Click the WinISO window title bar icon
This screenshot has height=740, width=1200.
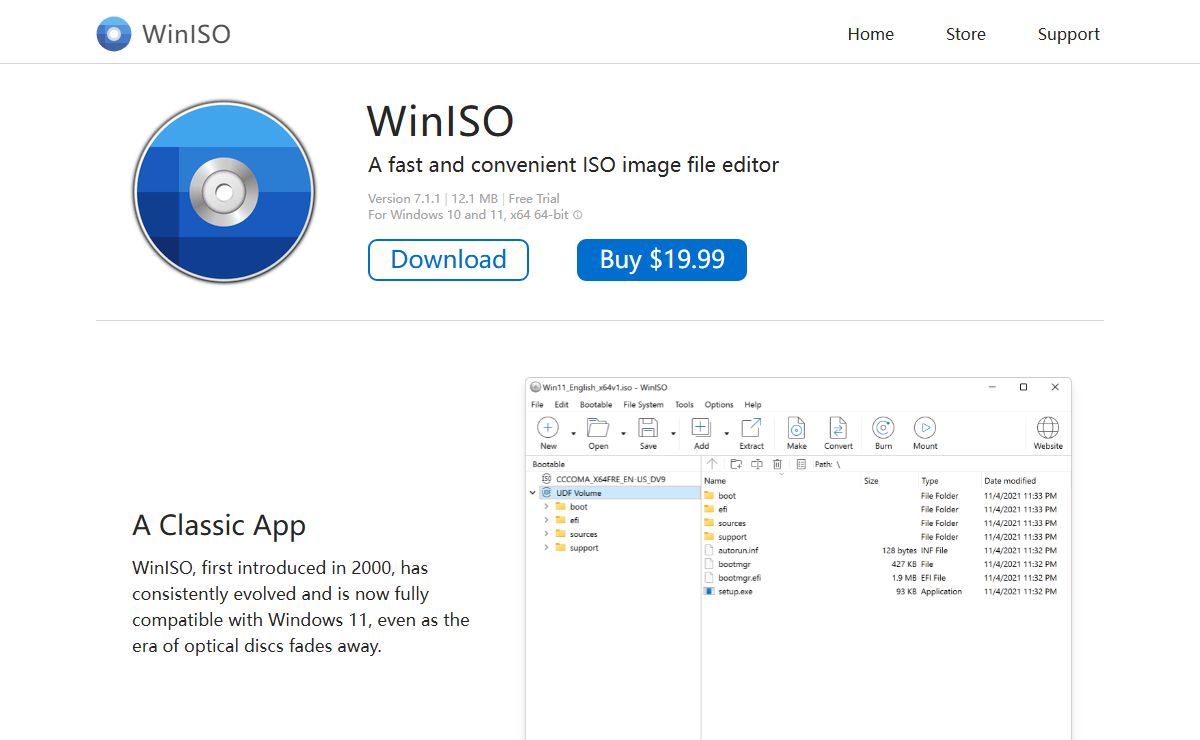(535, 387)
